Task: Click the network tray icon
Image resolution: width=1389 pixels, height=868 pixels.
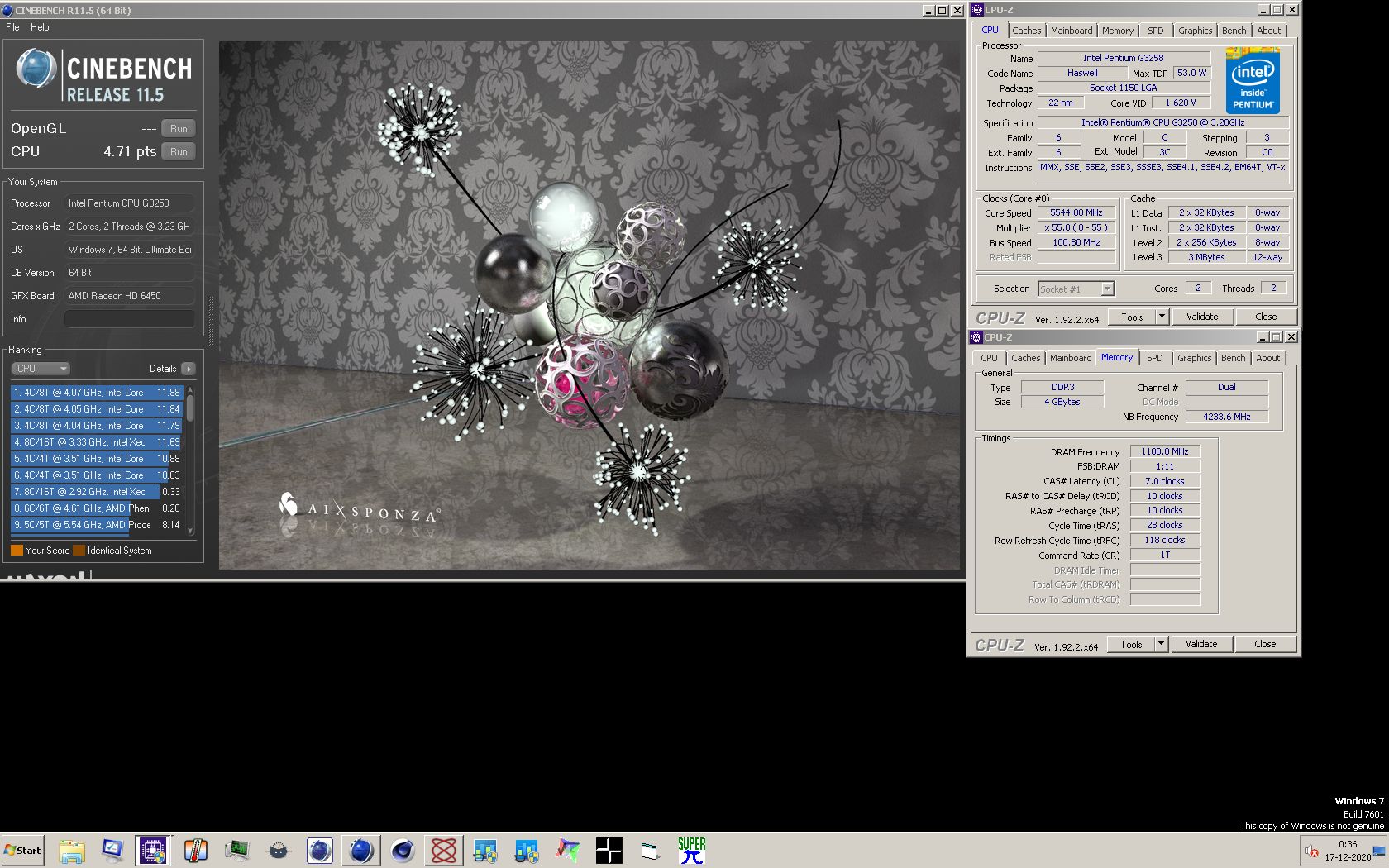Action: coord(1378,850)
